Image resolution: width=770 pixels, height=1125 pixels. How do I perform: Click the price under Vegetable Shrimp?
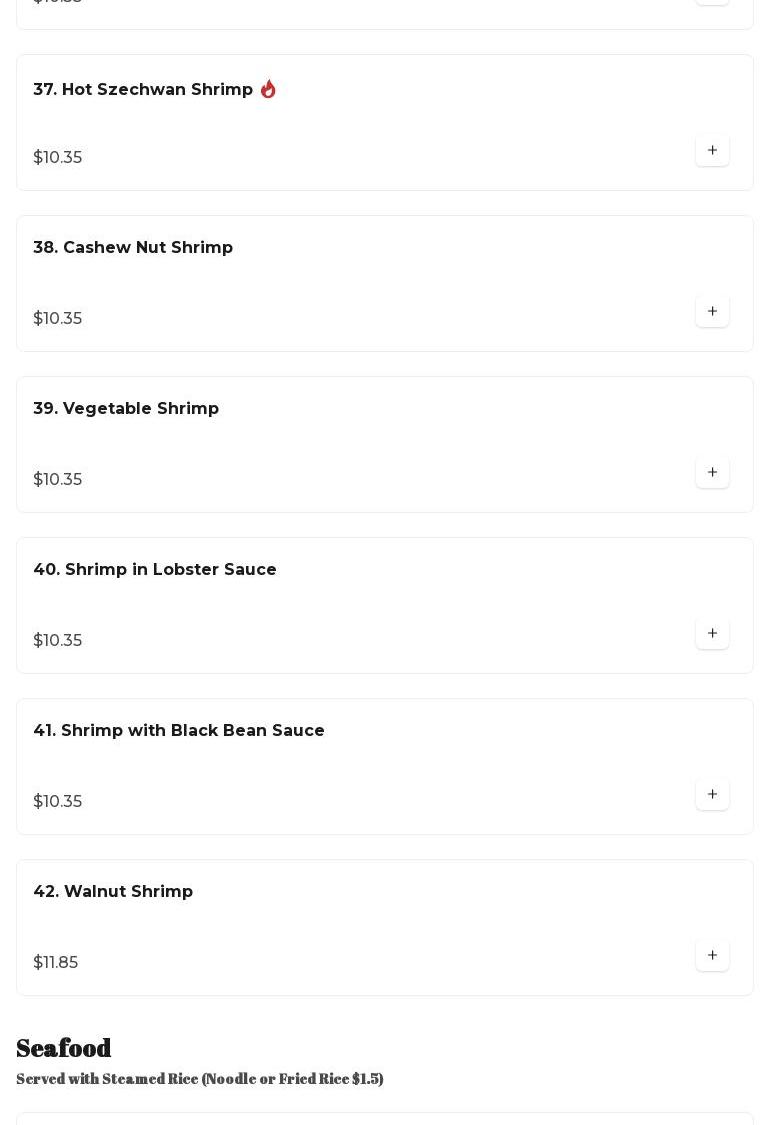58,479
